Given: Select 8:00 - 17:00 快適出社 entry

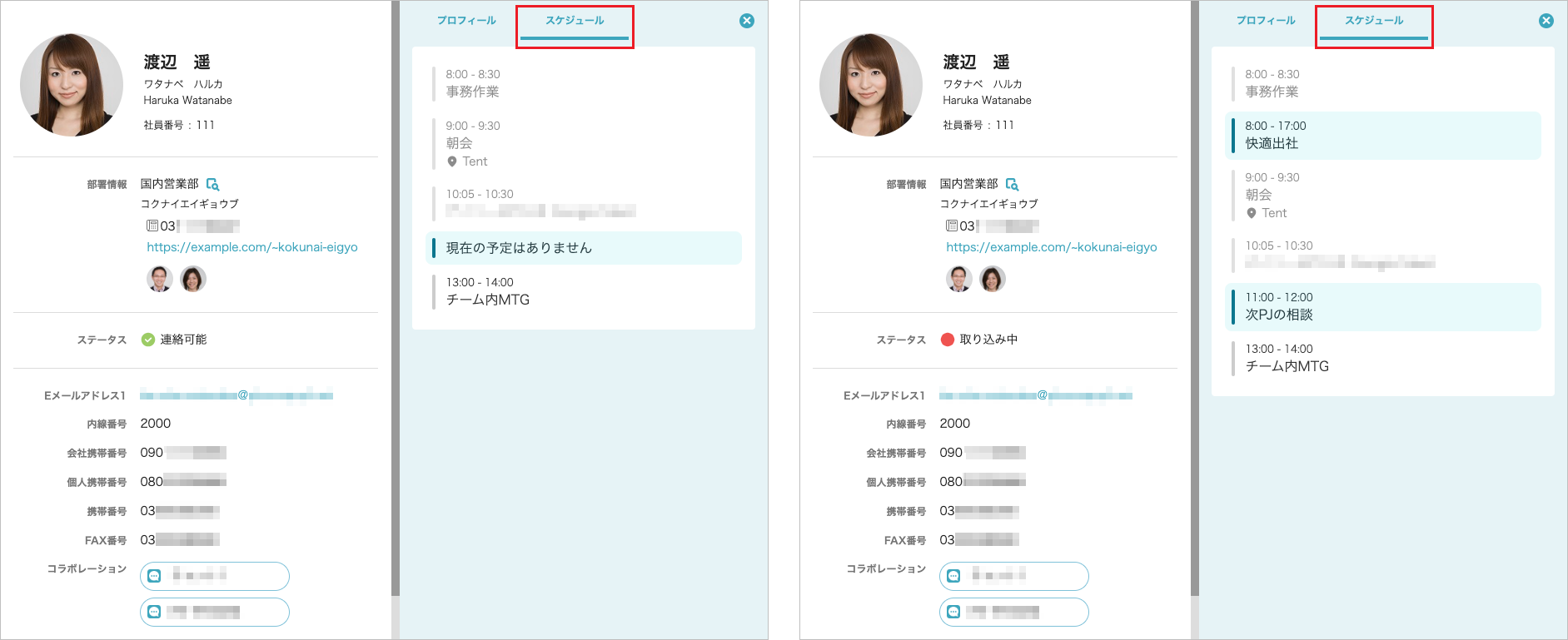Looking at the screenshot, I should (x=1382, y=135).
